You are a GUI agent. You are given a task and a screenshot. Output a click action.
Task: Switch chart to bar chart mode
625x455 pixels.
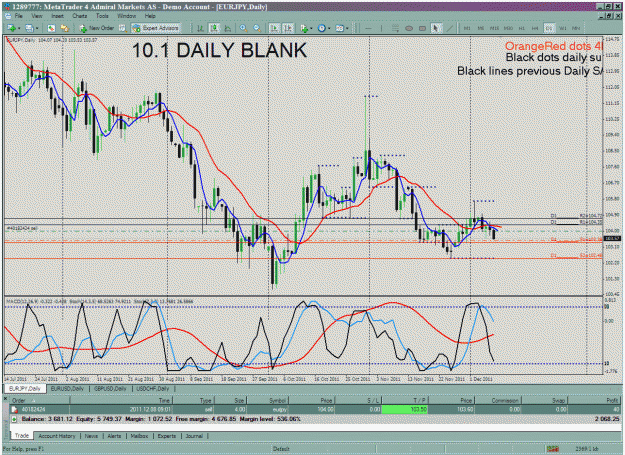(x=200, y=28)
